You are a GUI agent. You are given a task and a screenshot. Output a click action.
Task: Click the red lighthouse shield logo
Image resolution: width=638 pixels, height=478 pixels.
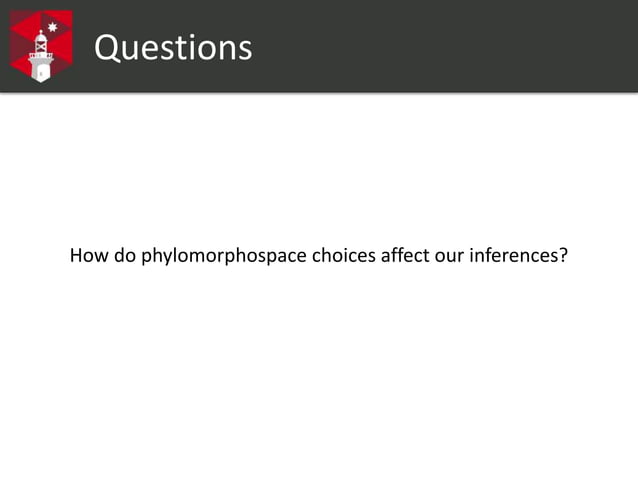click(x=41, y=46)
